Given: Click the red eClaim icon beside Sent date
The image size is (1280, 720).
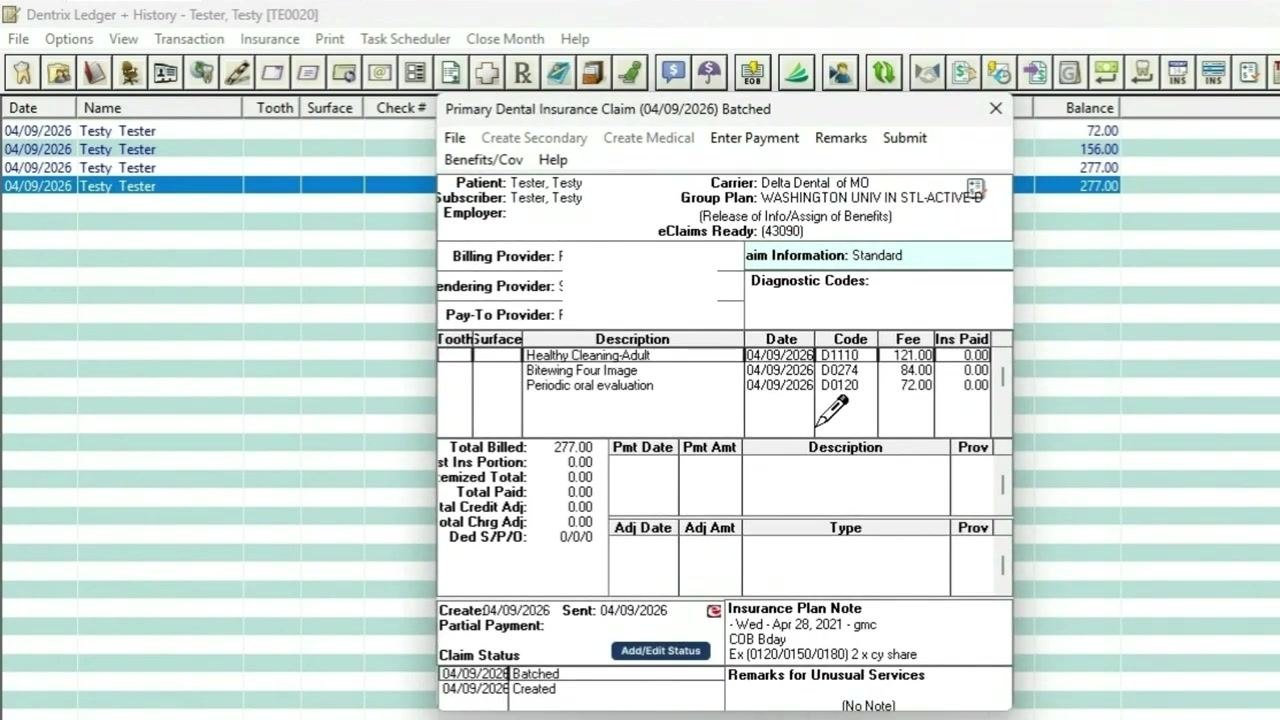Looking at the screenshot, I should pos(714,611).
